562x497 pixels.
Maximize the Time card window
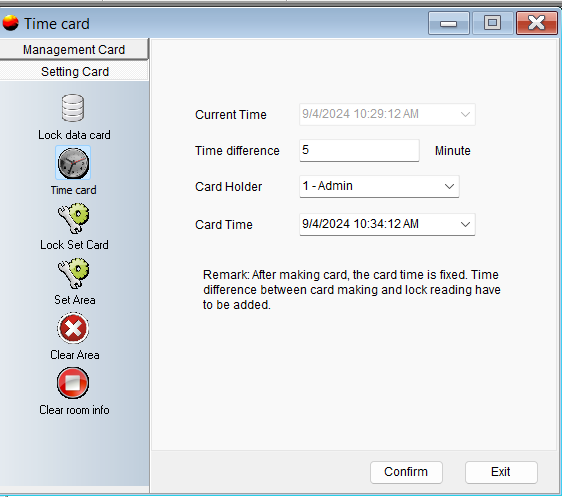point(492,23)
